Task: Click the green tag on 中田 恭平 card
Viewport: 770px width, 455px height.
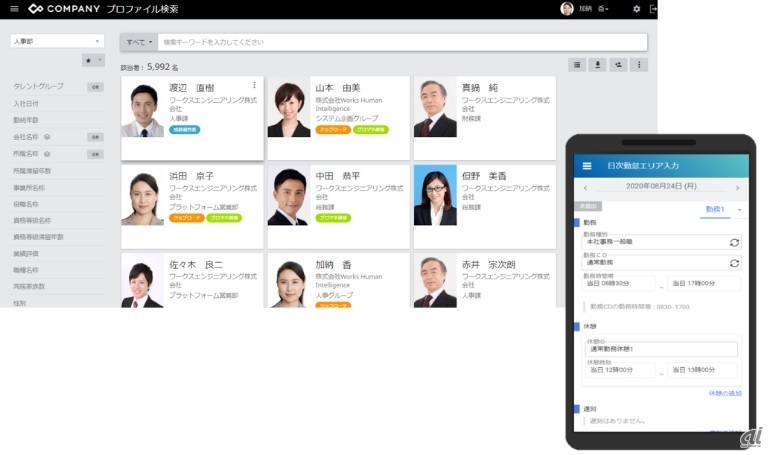Action: [x=333, y=218]
